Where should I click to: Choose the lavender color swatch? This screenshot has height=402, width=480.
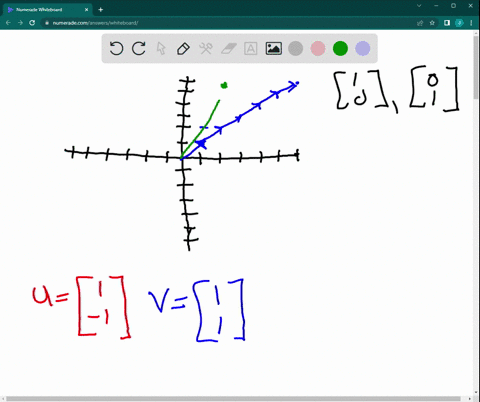point(363,49)
